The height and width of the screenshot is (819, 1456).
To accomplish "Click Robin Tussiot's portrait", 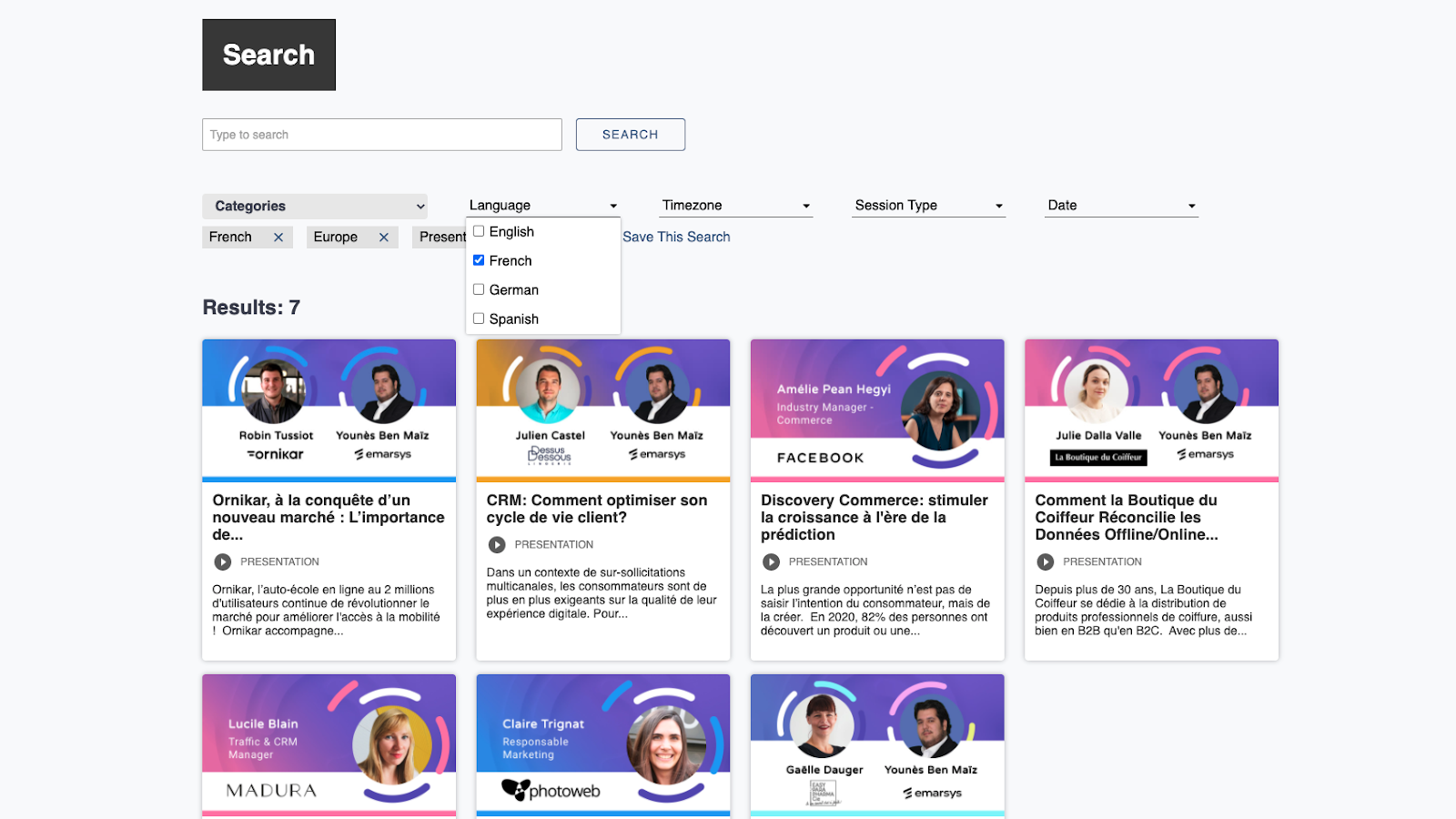I will pyautogui.click(x=274, y=391).
